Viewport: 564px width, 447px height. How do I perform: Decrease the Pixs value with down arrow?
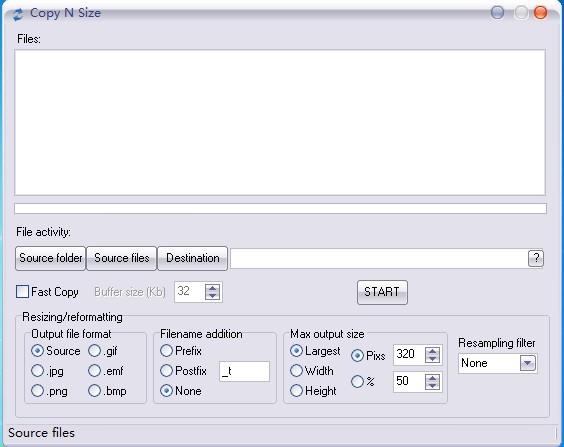432,359
